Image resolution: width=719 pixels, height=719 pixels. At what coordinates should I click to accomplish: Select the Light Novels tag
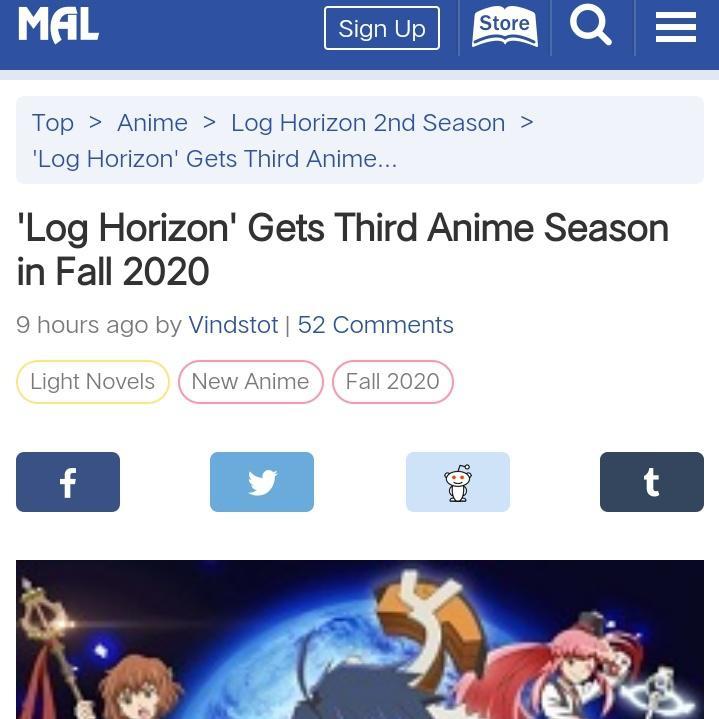[93, 382]
